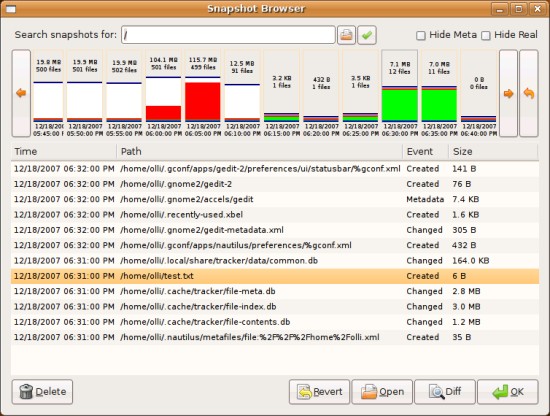The width and height of the screenshot is (550, 416).
Task: Select the 06:30:00 PM green snapshot bar
Action: 400,94
